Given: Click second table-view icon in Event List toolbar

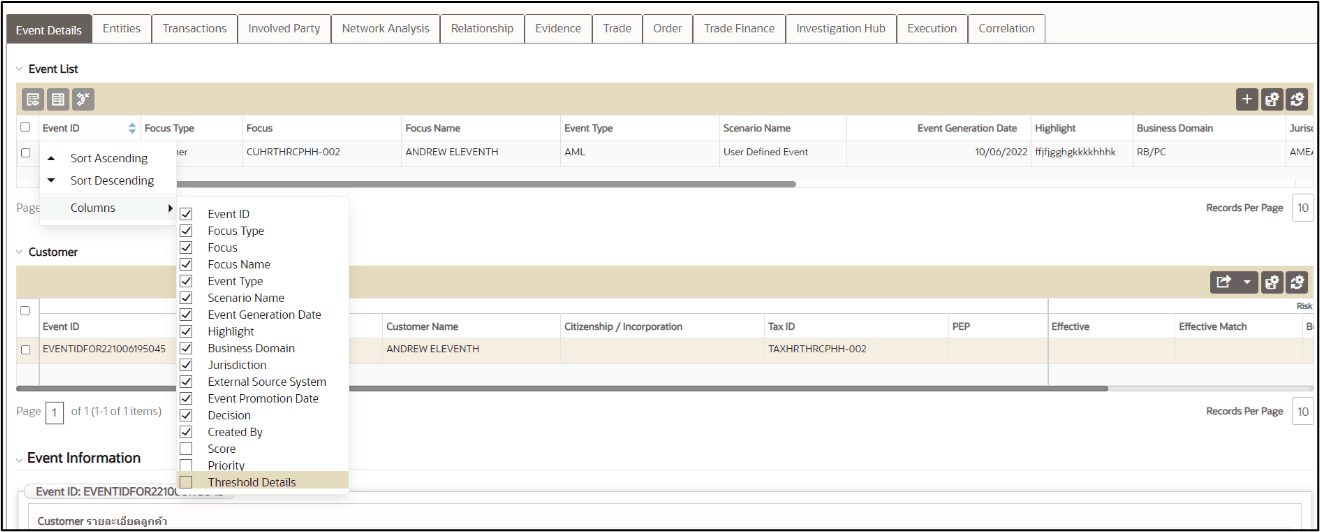Looking at the screenshot, I should tap(58, 99).
